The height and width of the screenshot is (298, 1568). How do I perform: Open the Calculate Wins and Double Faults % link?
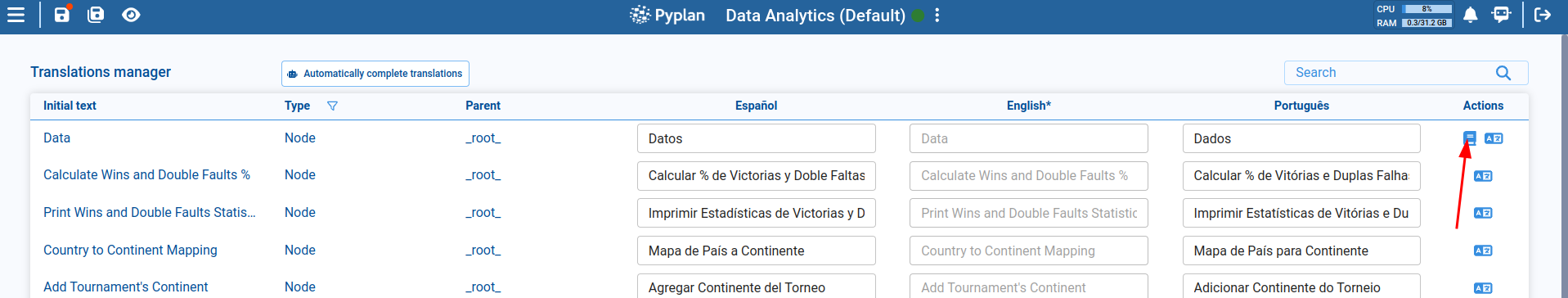coord(146,175)
